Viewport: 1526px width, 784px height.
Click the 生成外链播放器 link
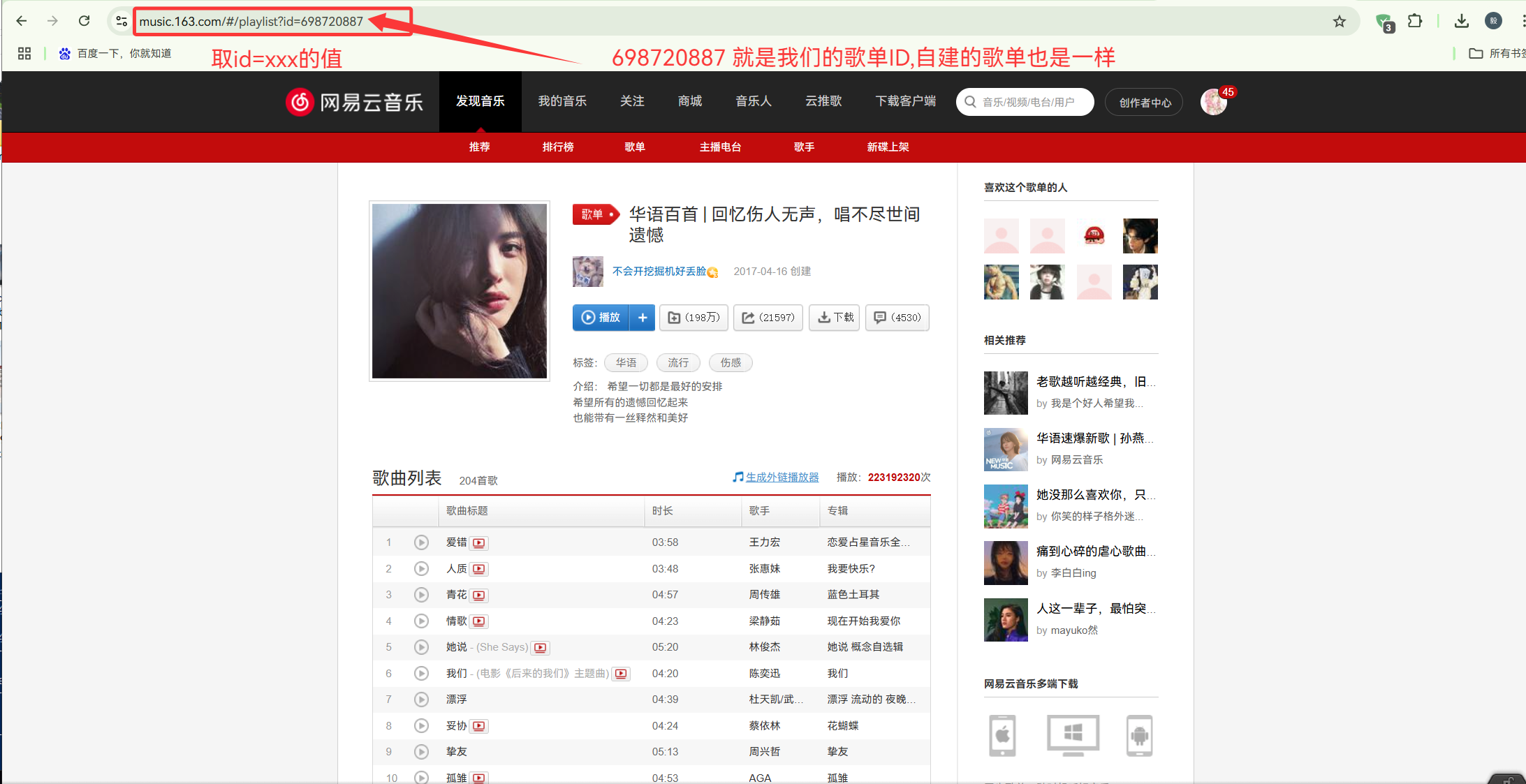click(x=782, y=478)
